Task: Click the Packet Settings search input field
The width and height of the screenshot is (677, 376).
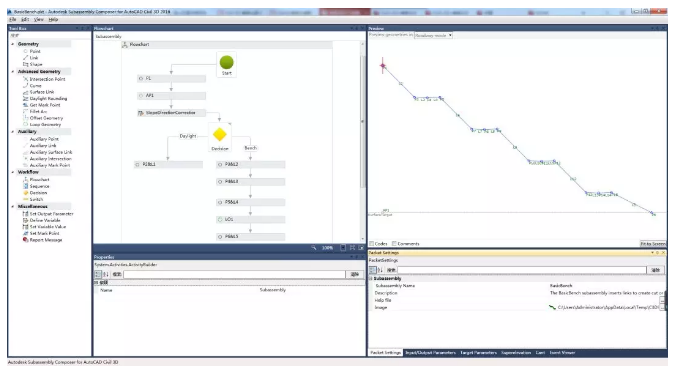Action: 522,270
